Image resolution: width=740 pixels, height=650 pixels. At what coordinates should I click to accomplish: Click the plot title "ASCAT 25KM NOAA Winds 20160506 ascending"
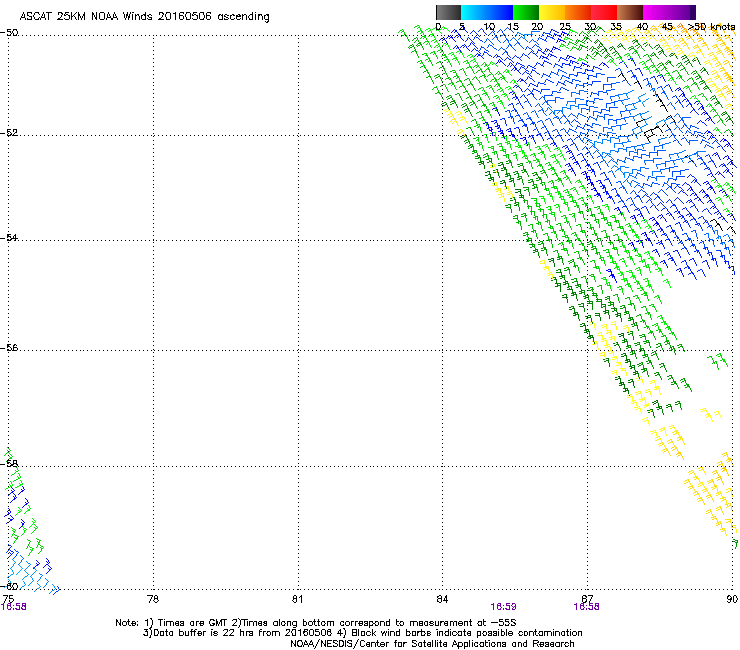coord(144,17)
